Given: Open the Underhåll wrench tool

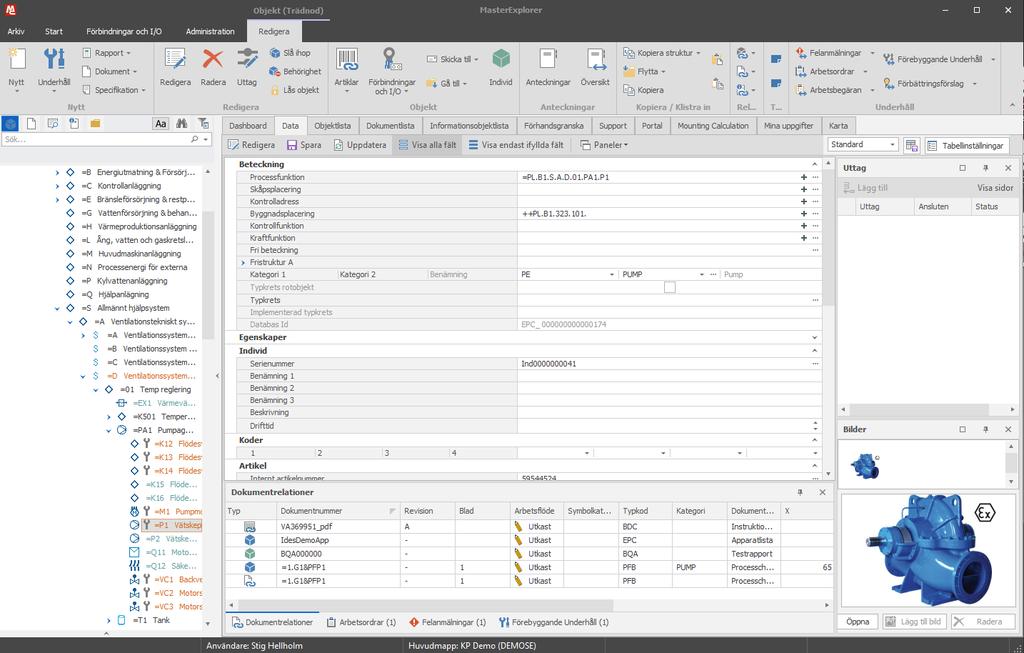Looking at the screenshot, I should pos(54,67).
